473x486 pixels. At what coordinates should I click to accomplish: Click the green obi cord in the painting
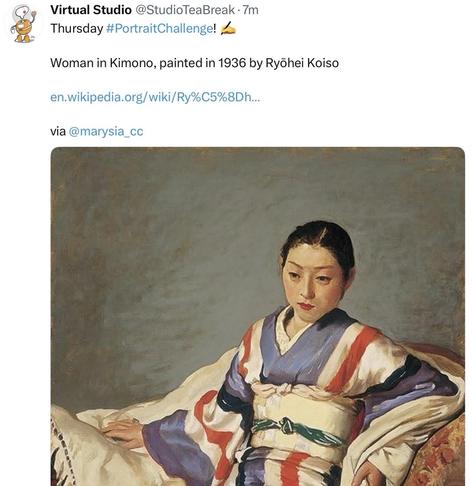click(295, 430)
